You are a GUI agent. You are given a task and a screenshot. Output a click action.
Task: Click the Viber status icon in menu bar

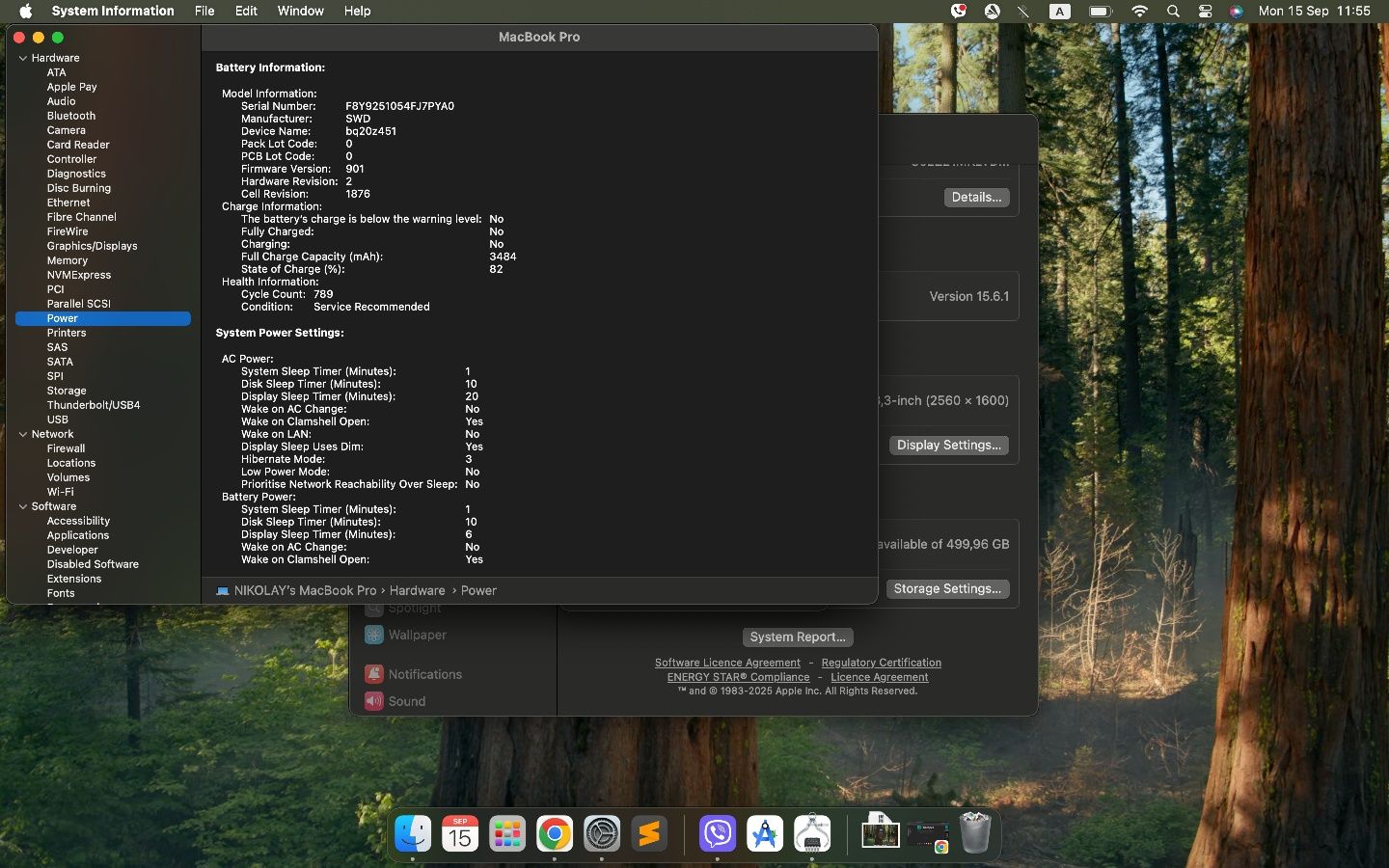(x=958, y=11)
